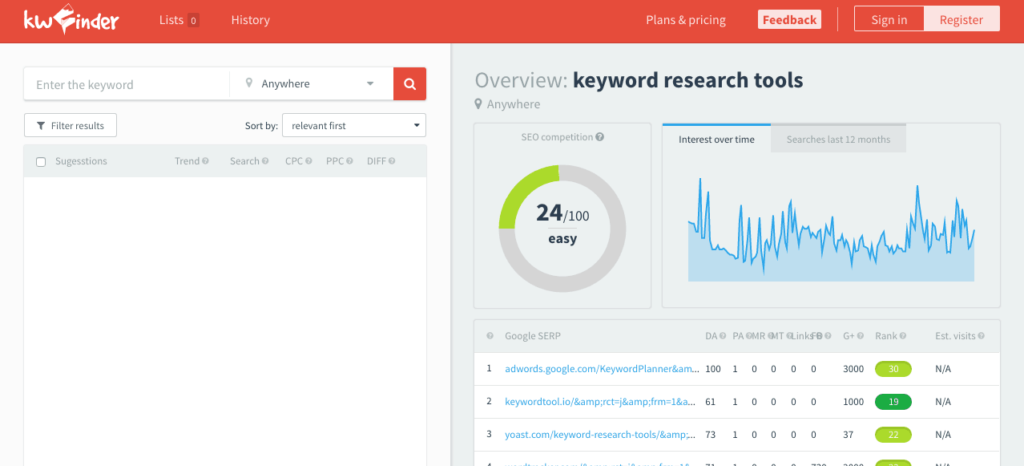
Task: Switch to Searches last 12 months tab
Action: pyautogui.click(x=838, y=139)
